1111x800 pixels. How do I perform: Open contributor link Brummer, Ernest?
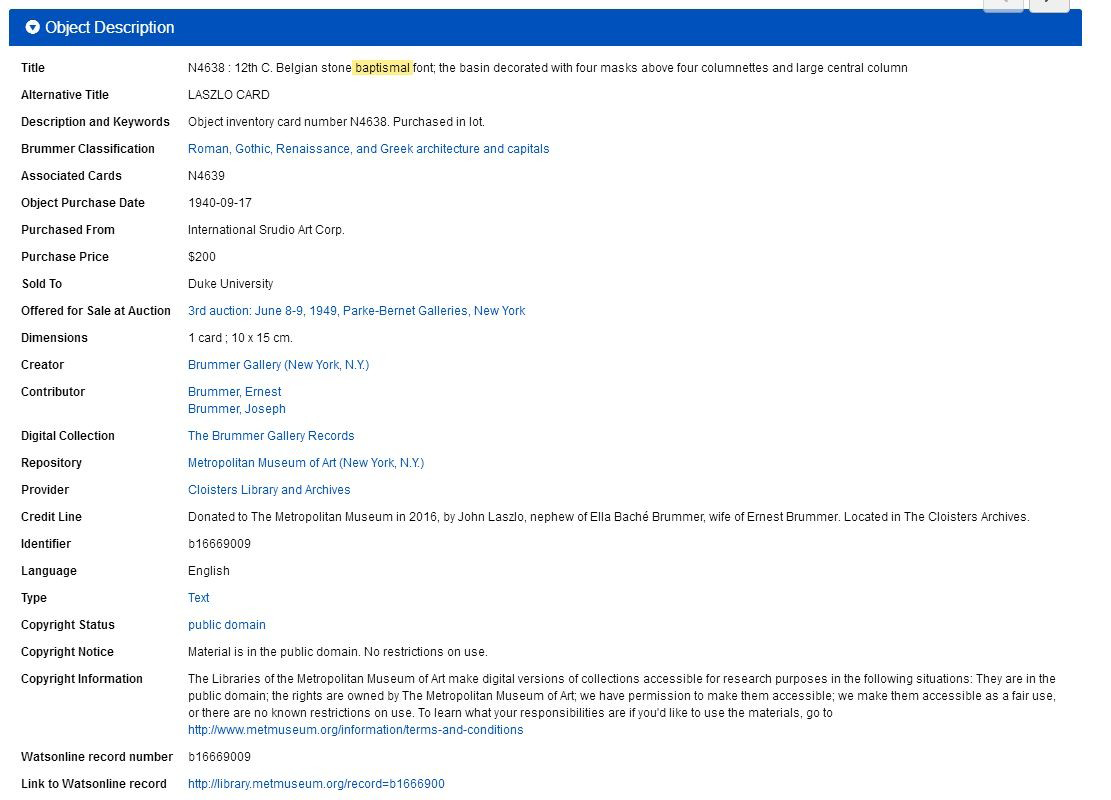pyautogui.click(x=234, y=392)
